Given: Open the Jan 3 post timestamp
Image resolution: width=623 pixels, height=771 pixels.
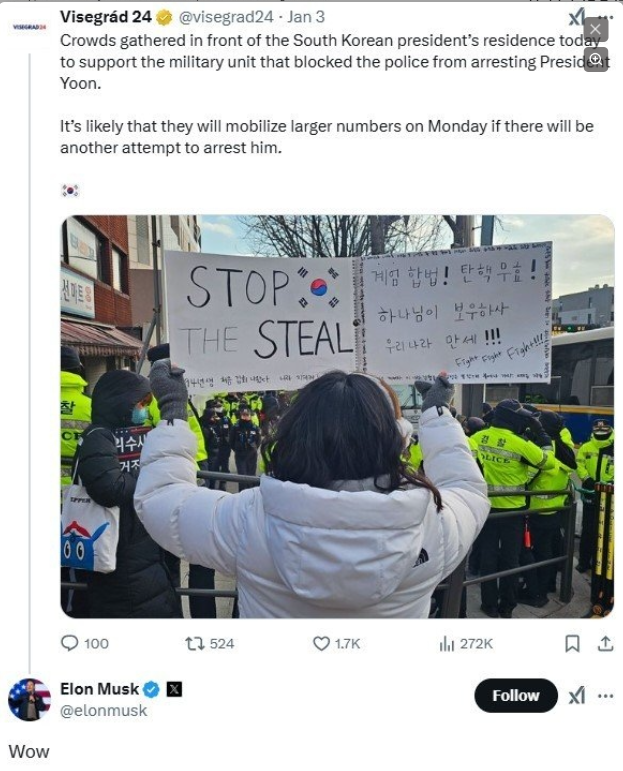Looking at the screenshot, I should [306, 17].
